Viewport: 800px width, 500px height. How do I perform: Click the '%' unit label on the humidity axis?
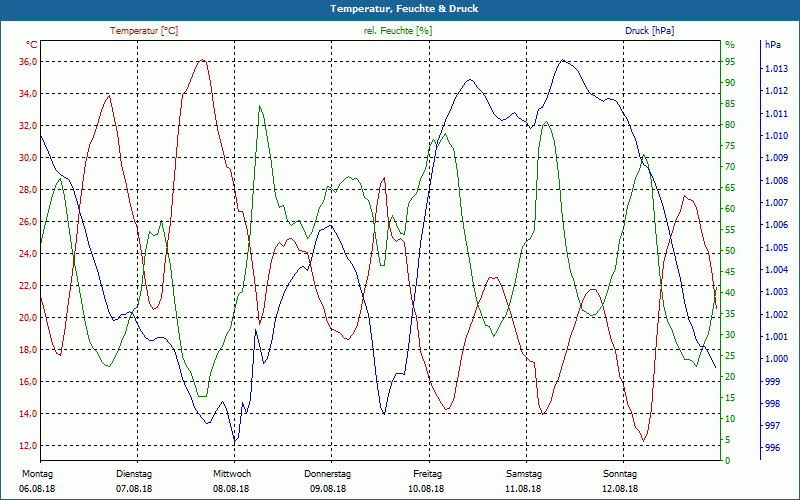coord(730,45)
